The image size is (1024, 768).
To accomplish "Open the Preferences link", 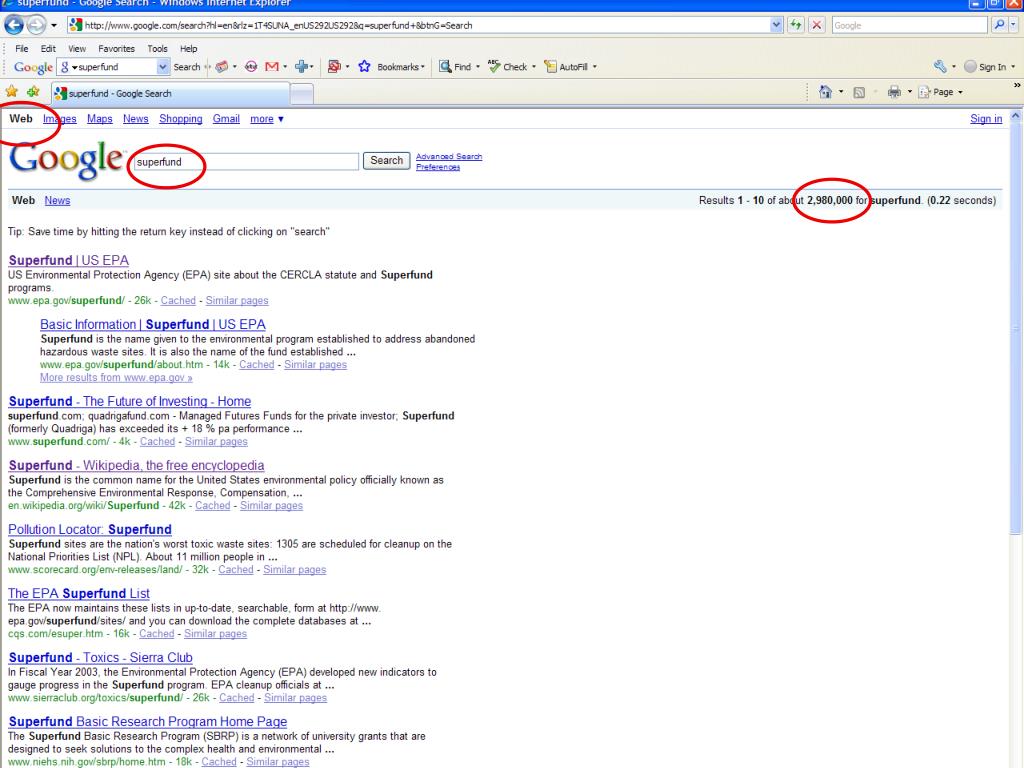I will (x=438, y=167).
